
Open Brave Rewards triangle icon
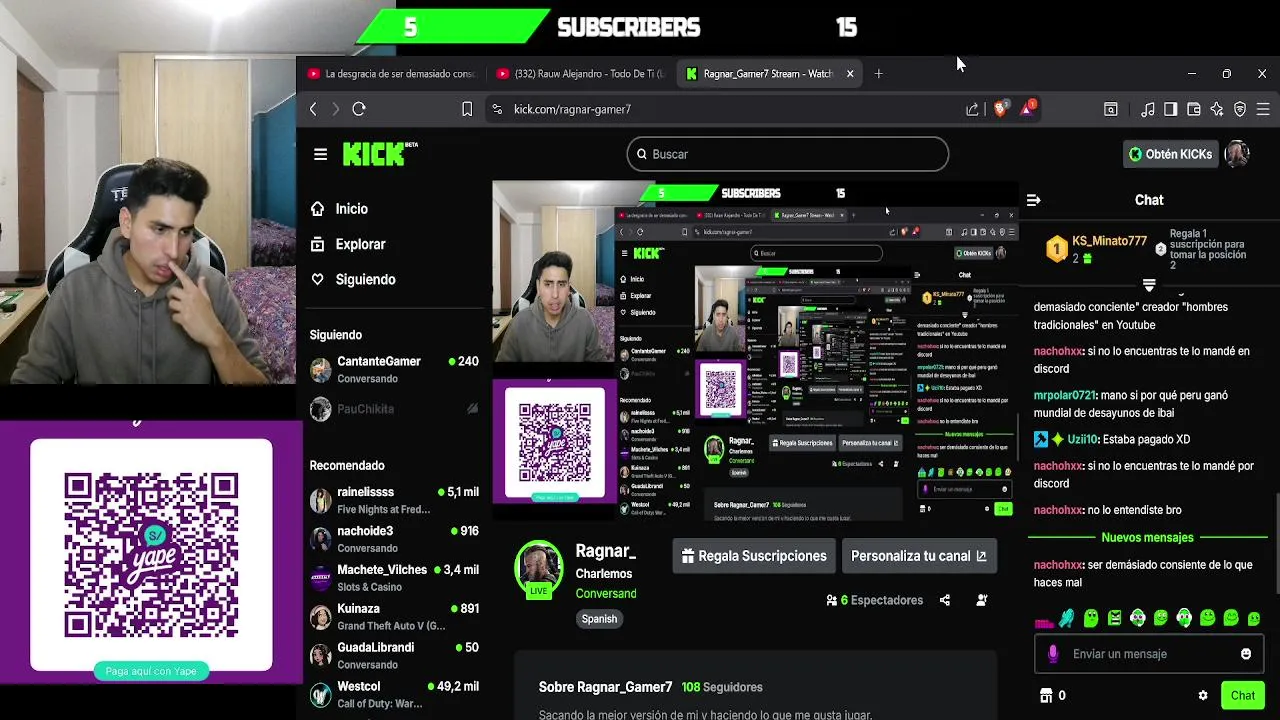tap(1028, 108)
